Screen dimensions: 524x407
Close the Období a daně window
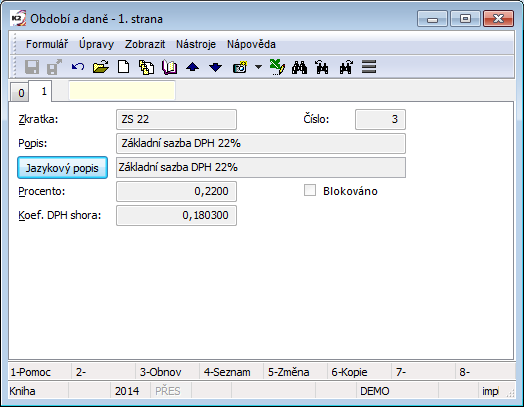tap(498, 19)
